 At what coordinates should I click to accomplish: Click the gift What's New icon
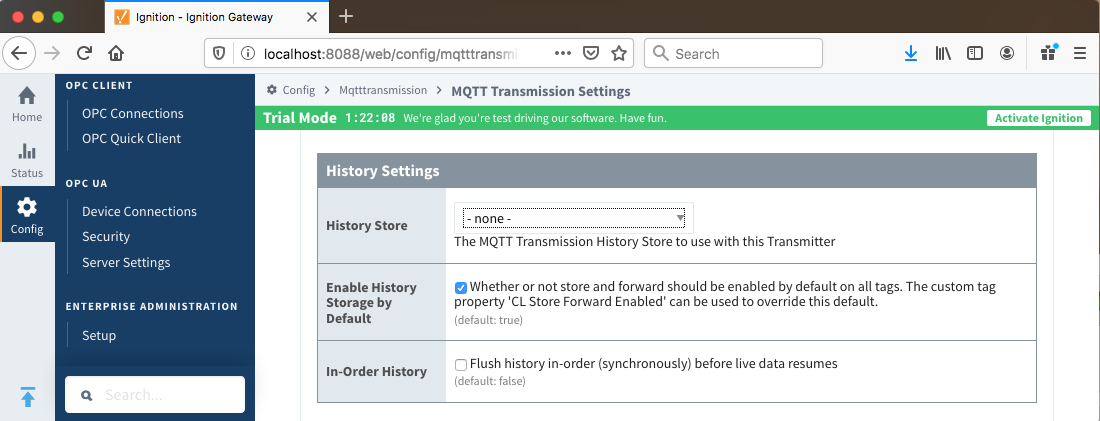pos(1049,53)
